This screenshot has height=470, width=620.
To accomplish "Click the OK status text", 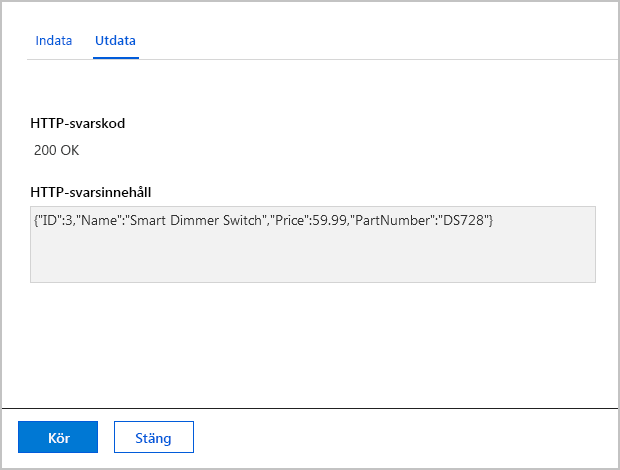I will [x=68, y=151].
